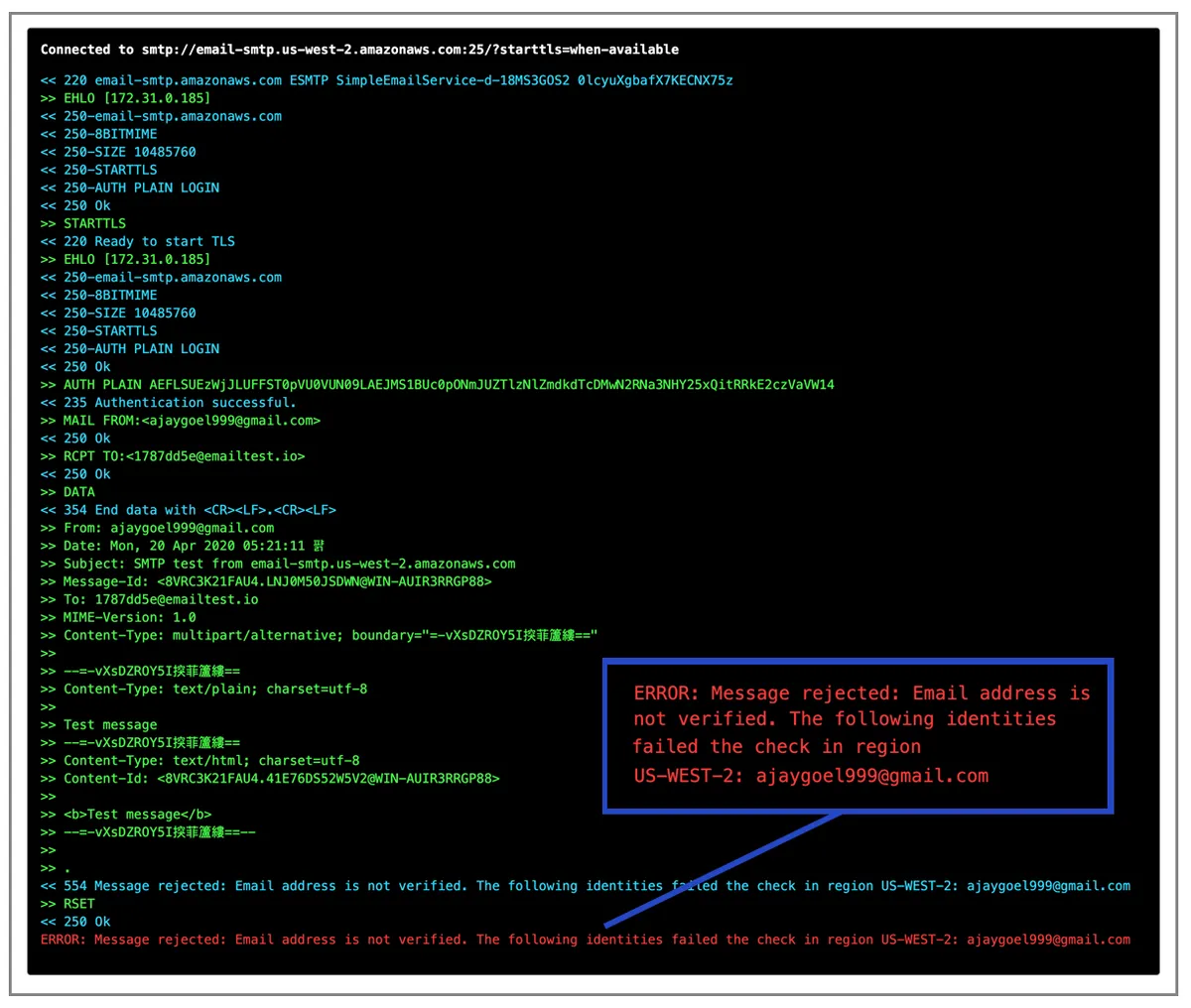Select the '235 Authentication successful.' line
Image resolution: width=1191 pixels, height=1008 pixels.
point(168,402)
